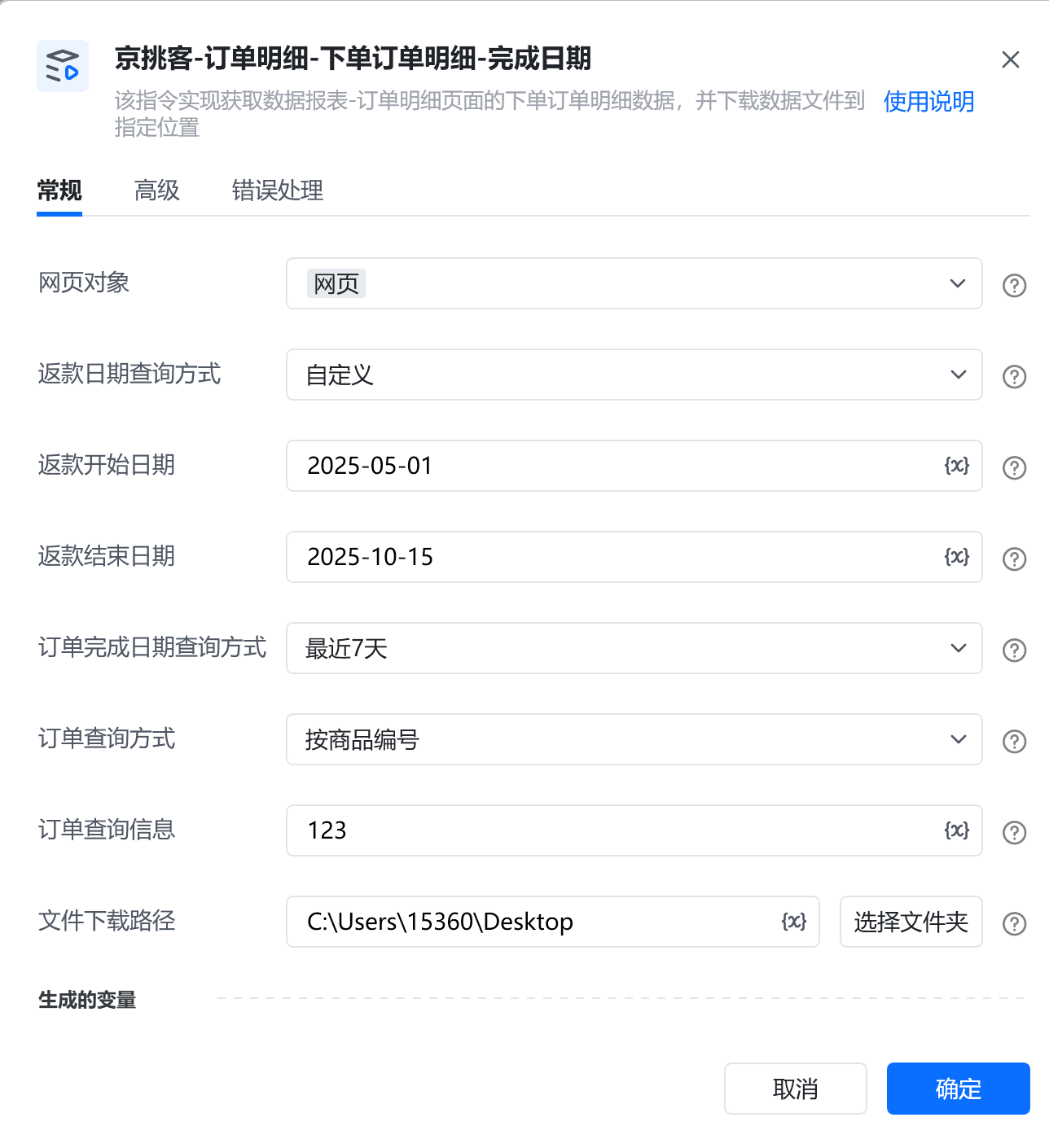
Task: Click the 文件下载路径 input with Desktop path
Action: [x=553, y=922]
